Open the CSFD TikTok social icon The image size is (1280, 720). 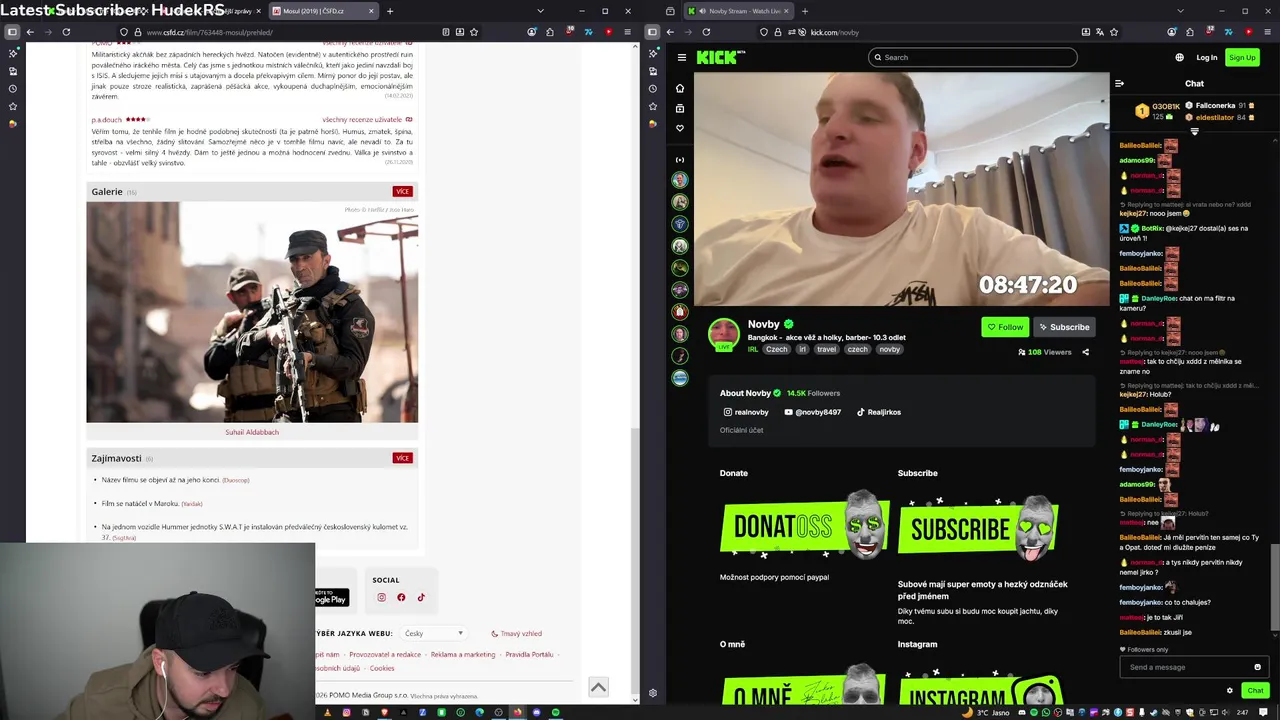(x=421, y=597)
